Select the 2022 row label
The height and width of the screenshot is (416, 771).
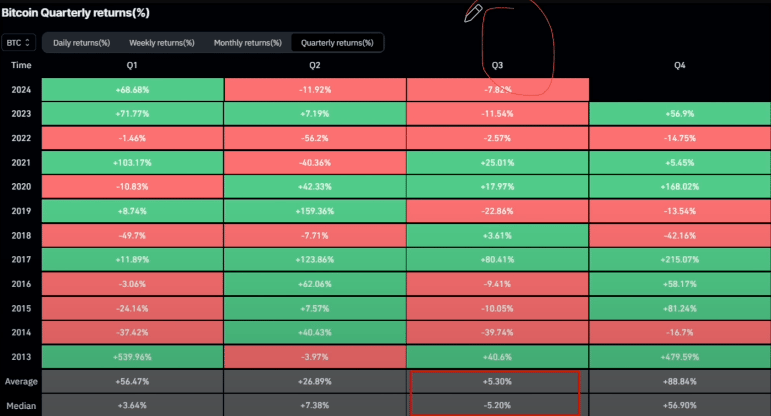click(21, 138)
